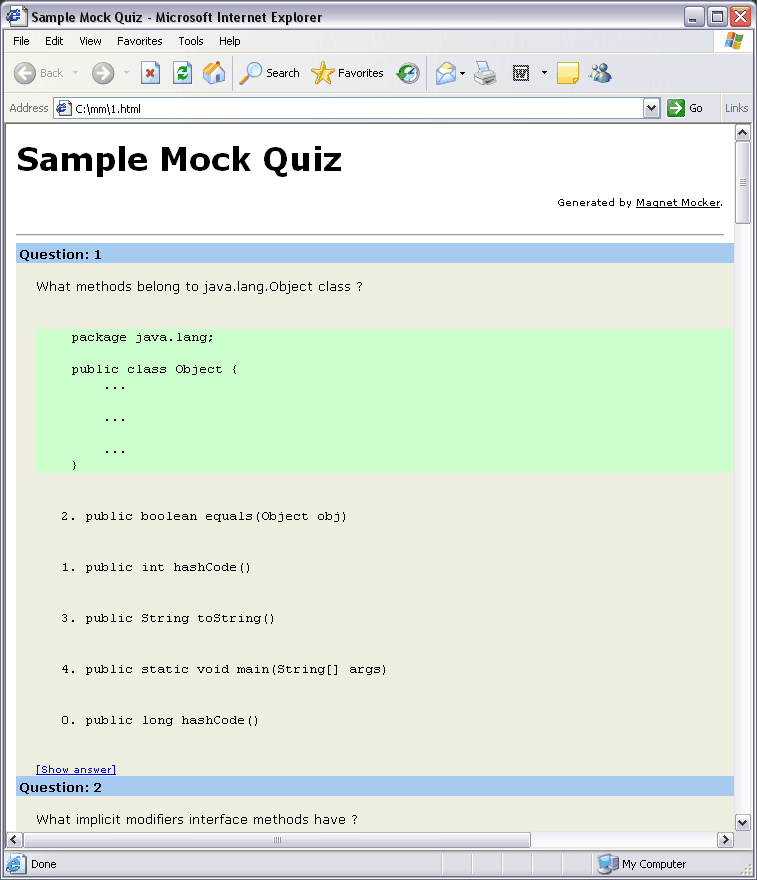Open the Mail button dropdown arrow
The width and height of the screenshot is (757, 880).
point(462,73)
